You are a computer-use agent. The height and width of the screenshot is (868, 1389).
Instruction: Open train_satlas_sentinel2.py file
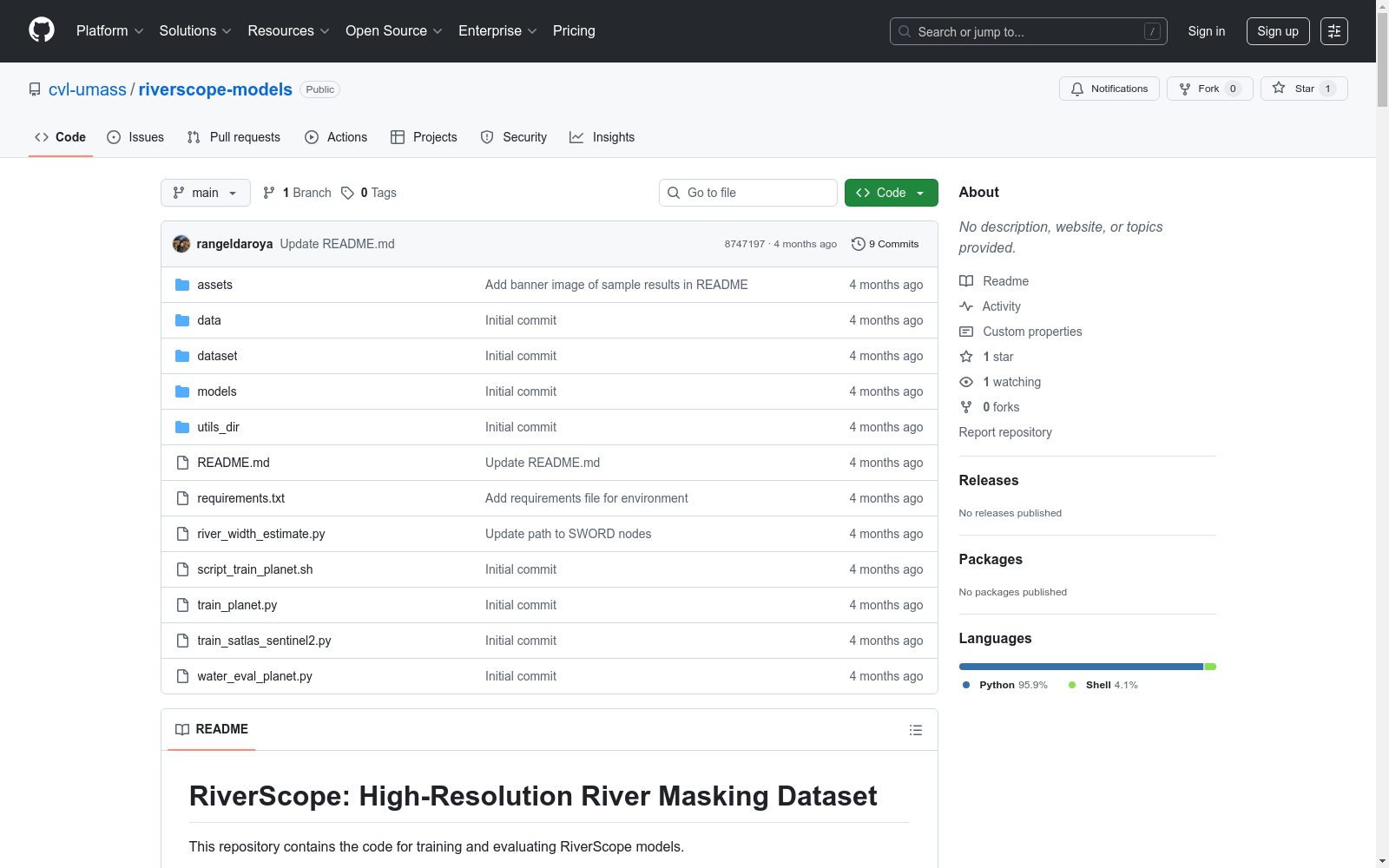[x=264, y=641]
